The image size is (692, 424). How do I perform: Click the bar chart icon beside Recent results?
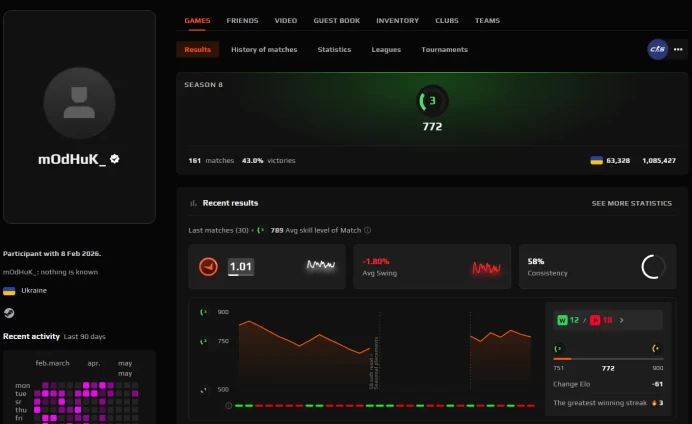(x=193, y=203)
